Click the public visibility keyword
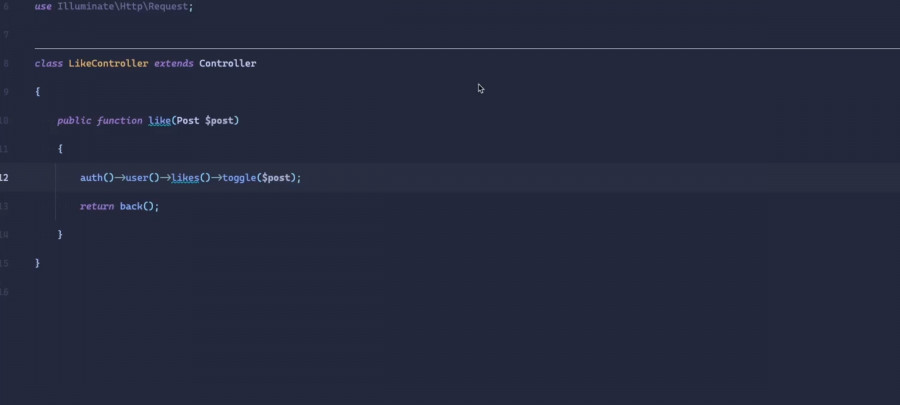900x405 pixels. [x=74, y=120]
